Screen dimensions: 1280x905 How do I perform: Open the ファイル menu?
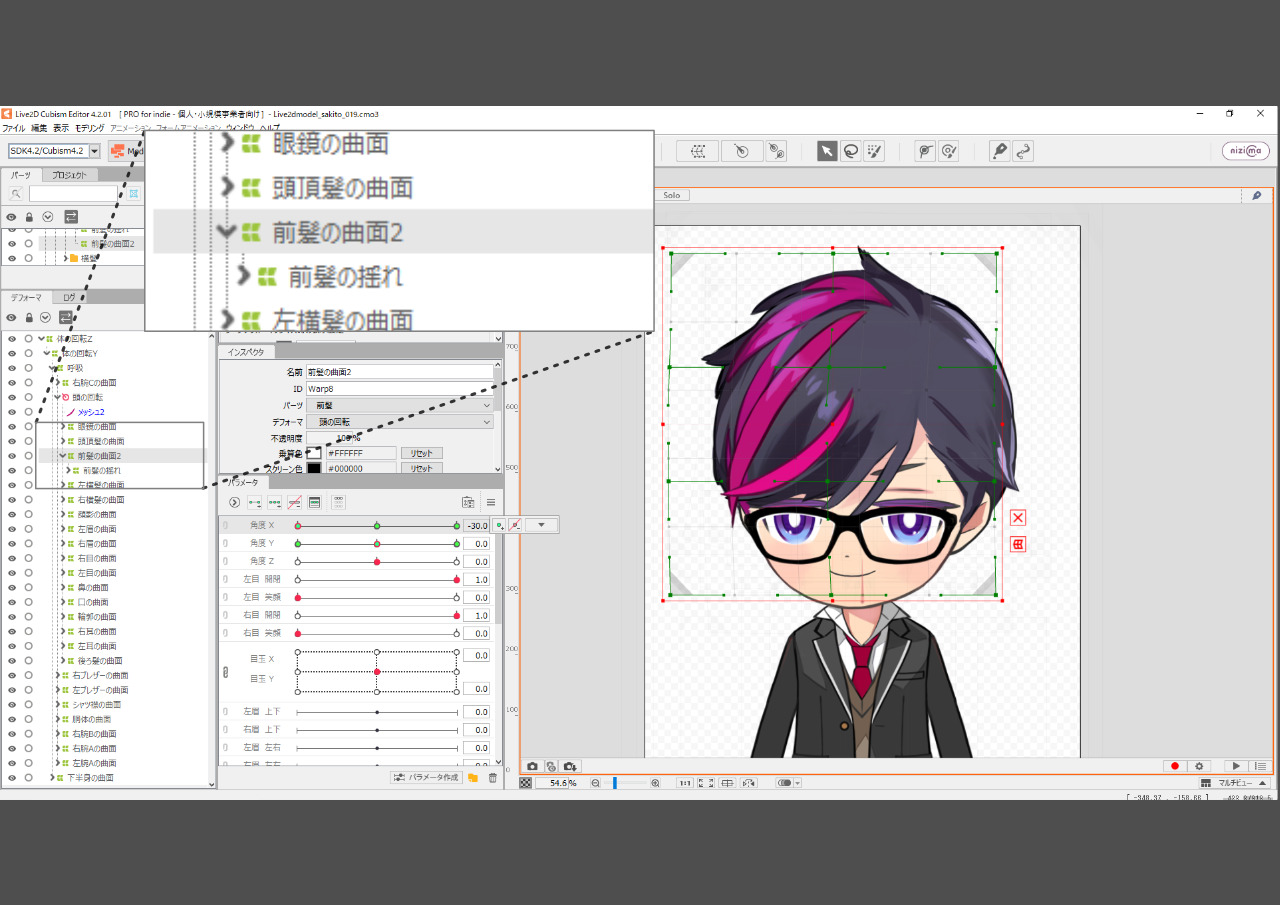tap(13, 128)
